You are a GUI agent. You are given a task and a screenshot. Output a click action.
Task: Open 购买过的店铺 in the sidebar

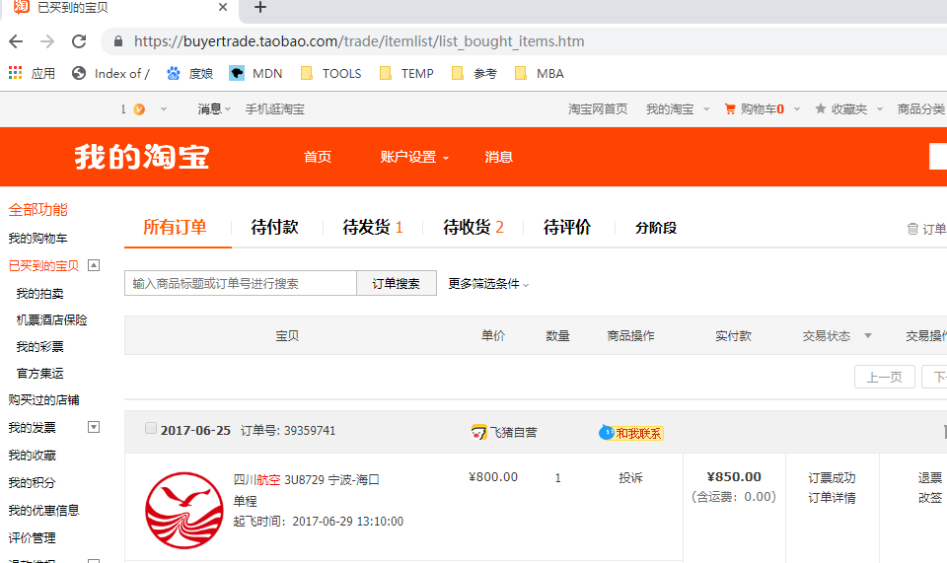pos(43,400)
